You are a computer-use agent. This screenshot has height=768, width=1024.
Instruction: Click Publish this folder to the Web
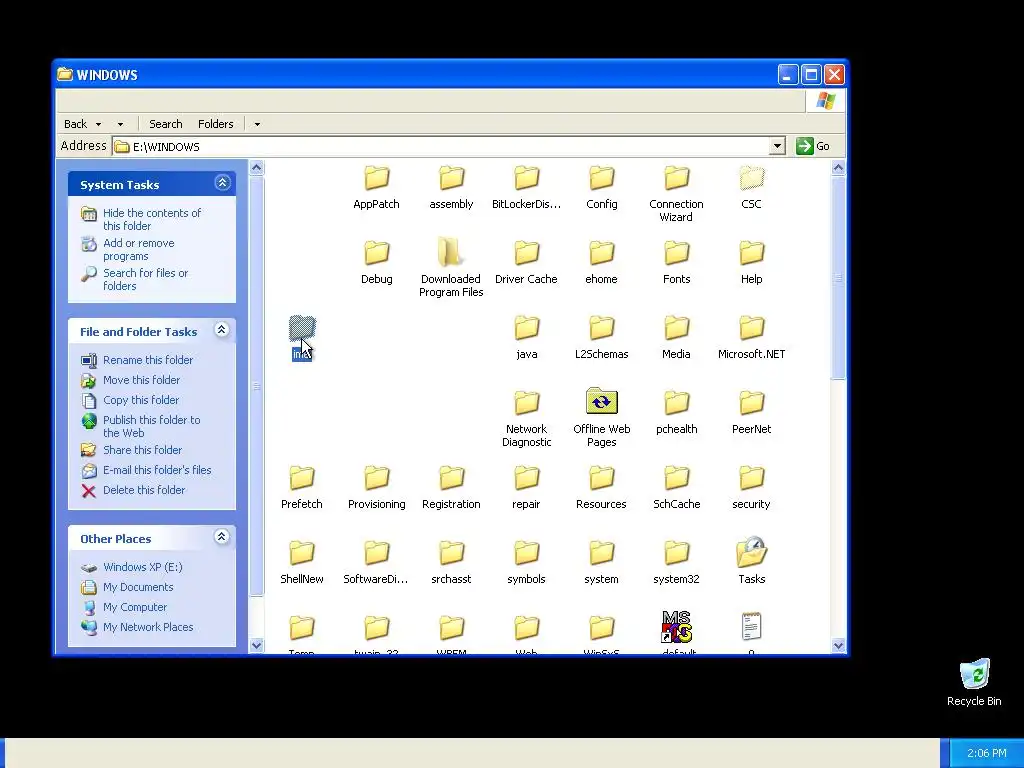152,426
